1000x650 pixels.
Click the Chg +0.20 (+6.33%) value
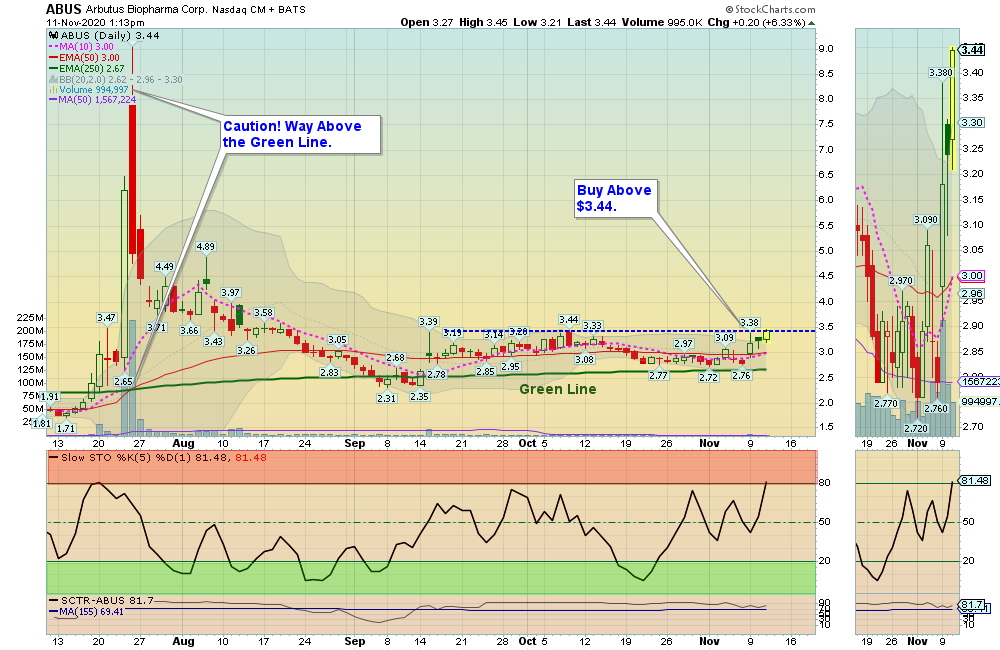756,22
